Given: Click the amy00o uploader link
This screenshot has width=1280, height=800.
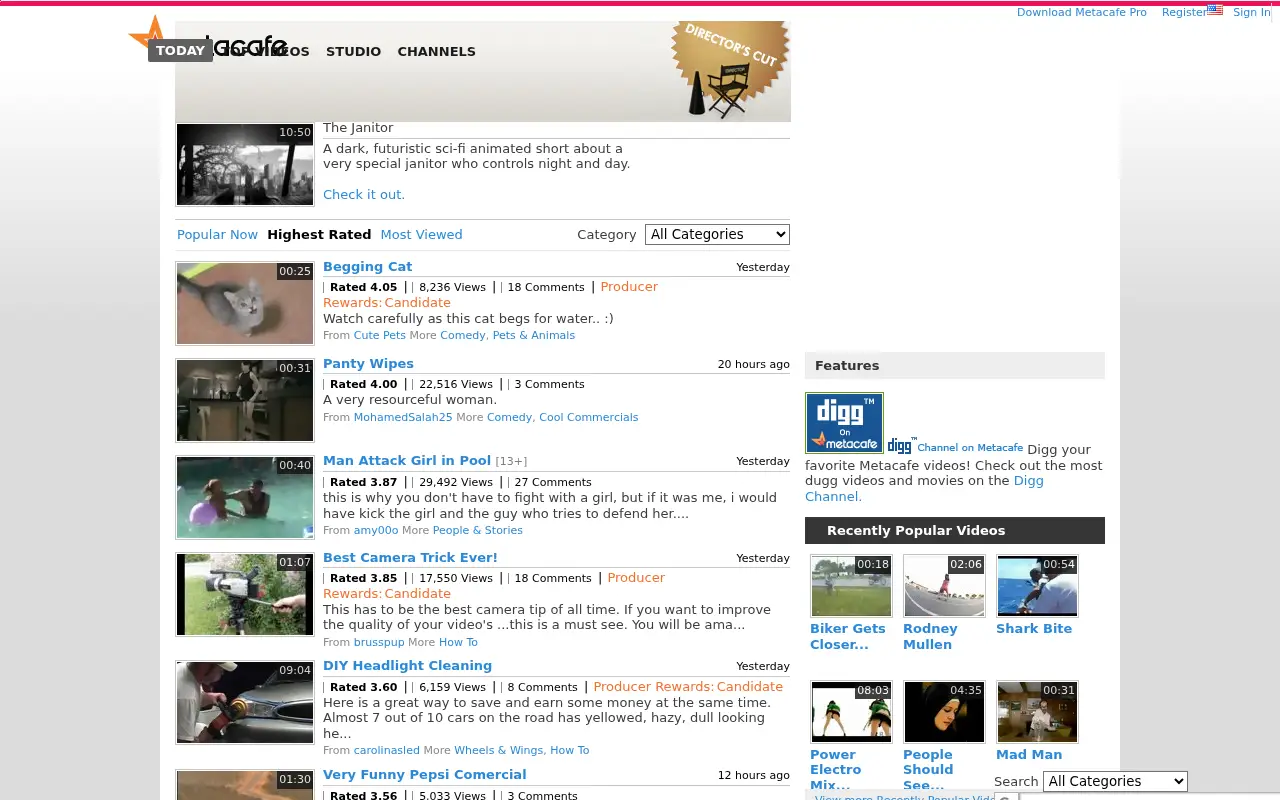Looking at the screenshot, I should click(376, 530).
